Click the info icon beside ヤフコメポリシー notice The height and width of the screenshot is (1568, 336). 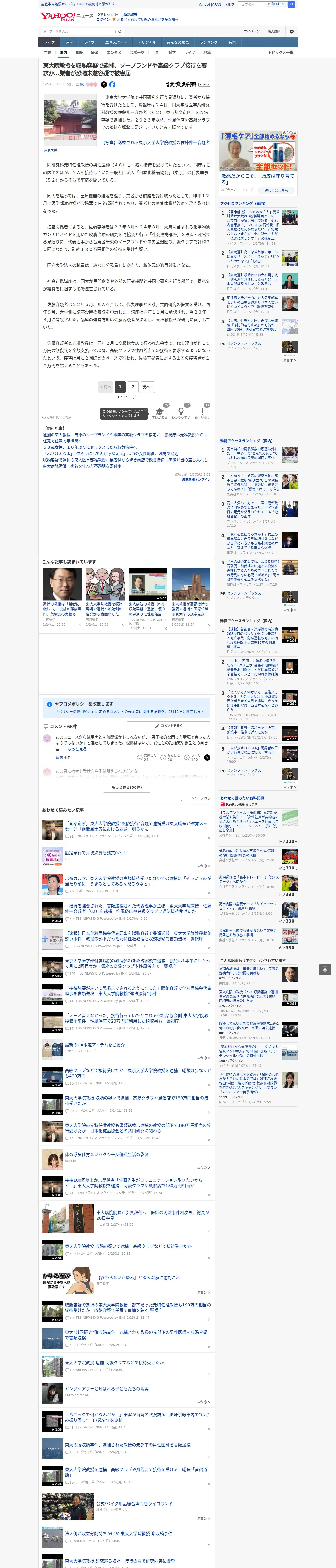[49, 704]
